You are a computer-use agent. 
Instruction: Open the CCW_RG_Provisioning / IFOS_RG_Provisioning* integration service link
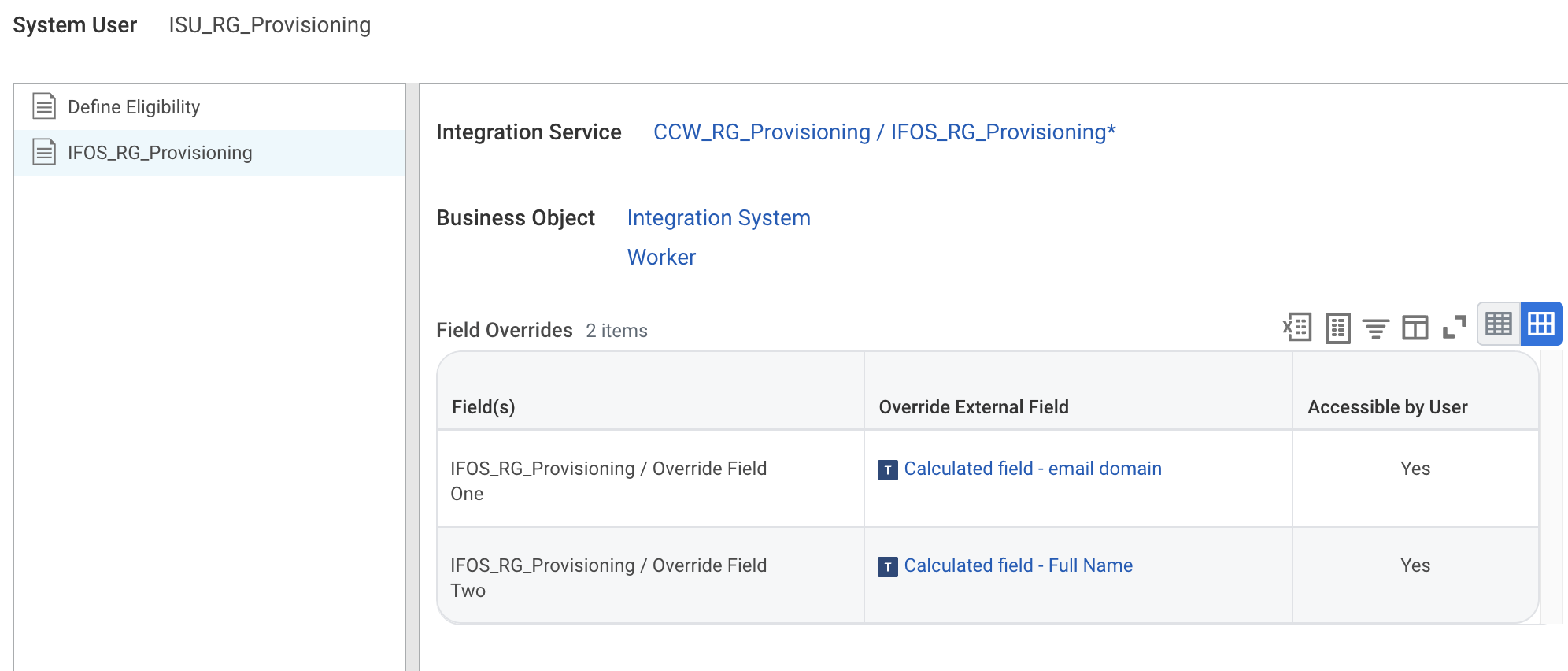point(885,132)
